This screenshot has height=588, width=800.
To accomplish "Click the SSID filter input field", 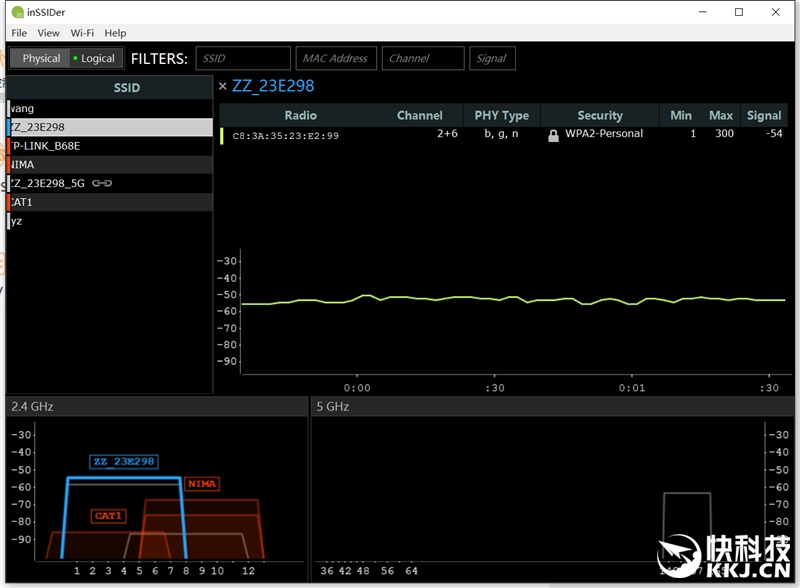I will click(x=243, y=58).
